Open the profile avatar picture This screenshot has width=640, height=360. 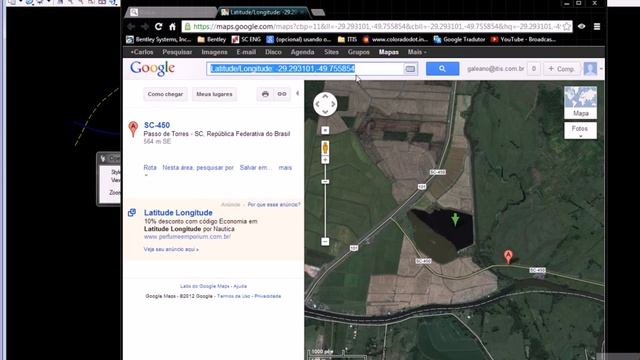[590, 69]
